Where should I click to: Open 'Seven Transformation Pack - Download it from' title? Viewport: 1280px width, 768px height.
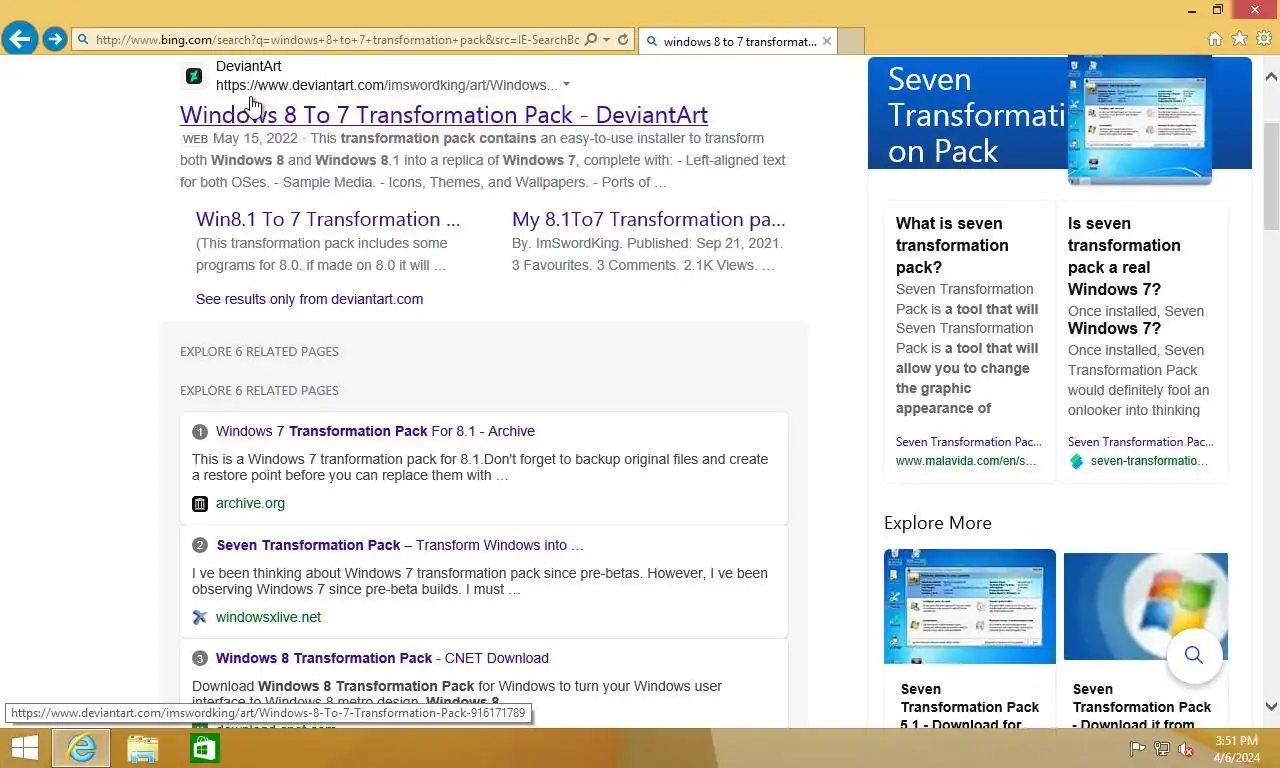click(1142, 707)
